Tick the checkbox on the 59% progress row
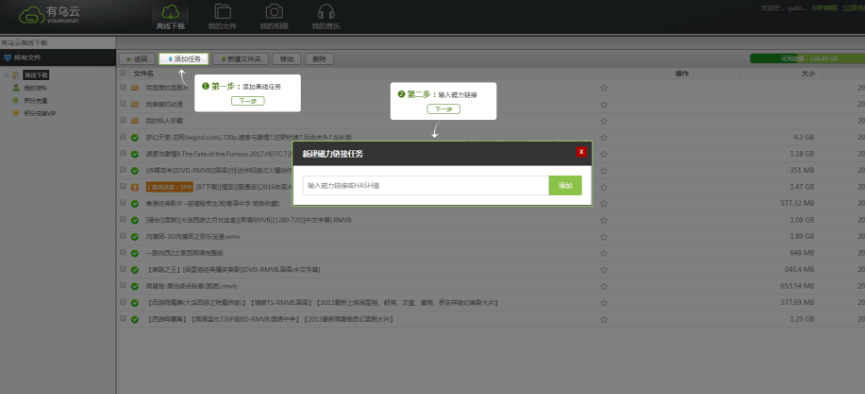The width and height of the screenshot is (865, 394). 122,186
